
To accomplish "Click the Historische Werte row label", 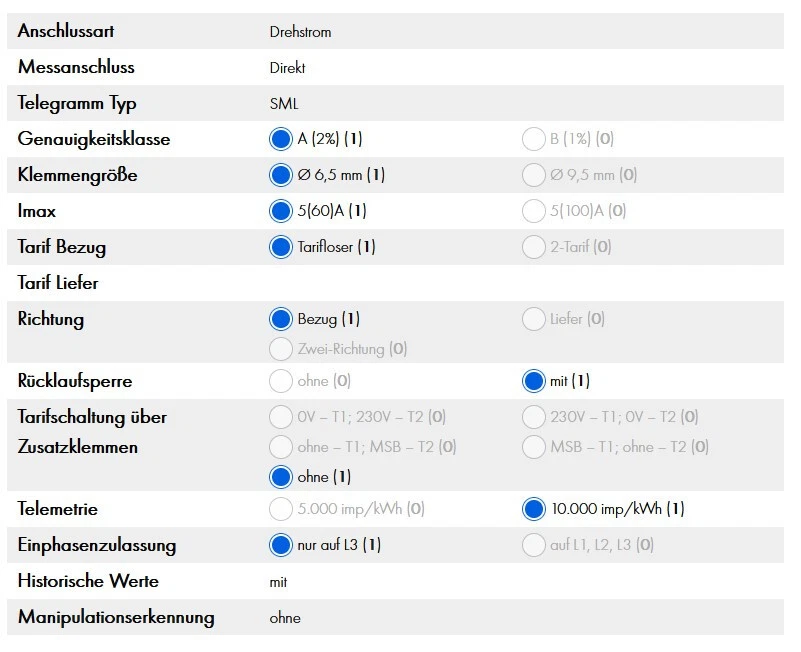I will click(x=88, y=581).
